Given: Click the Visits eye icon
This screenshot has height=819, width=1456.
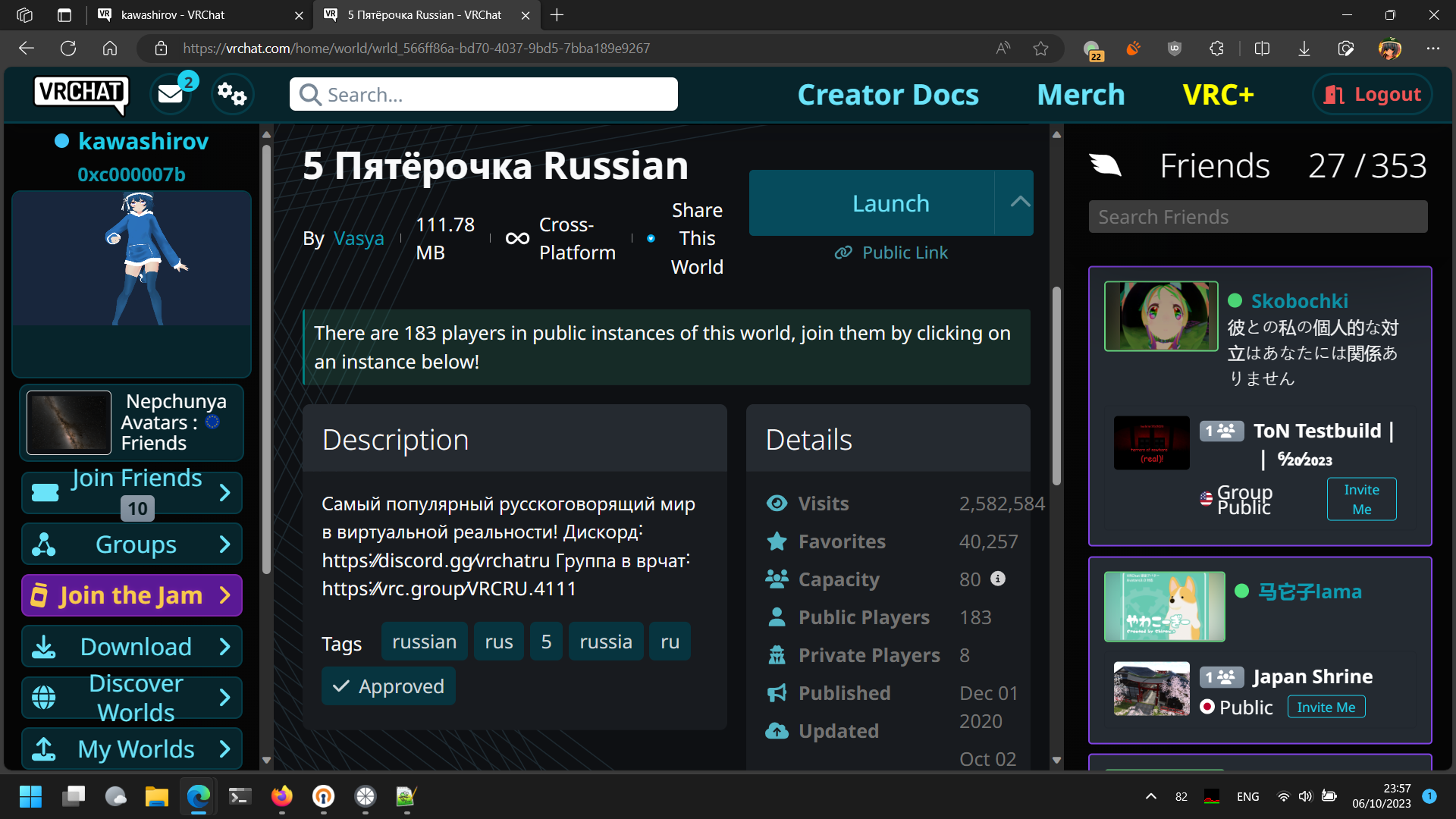Looking at the screenshot, I should pos(777,504).
